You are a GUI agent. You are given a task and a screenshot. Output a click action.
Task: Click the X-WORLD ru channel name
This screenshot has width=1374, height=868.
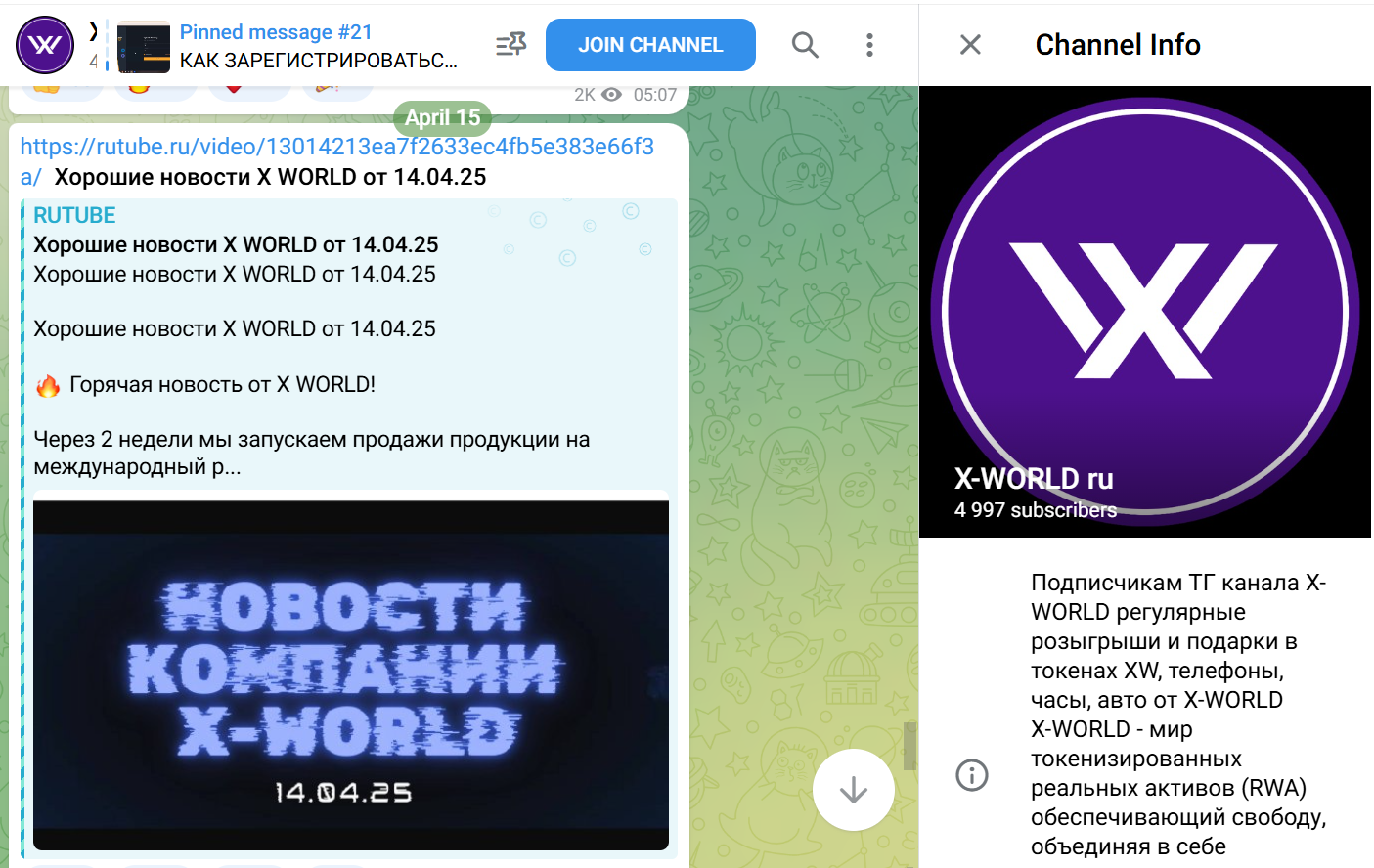(1034, 479)
